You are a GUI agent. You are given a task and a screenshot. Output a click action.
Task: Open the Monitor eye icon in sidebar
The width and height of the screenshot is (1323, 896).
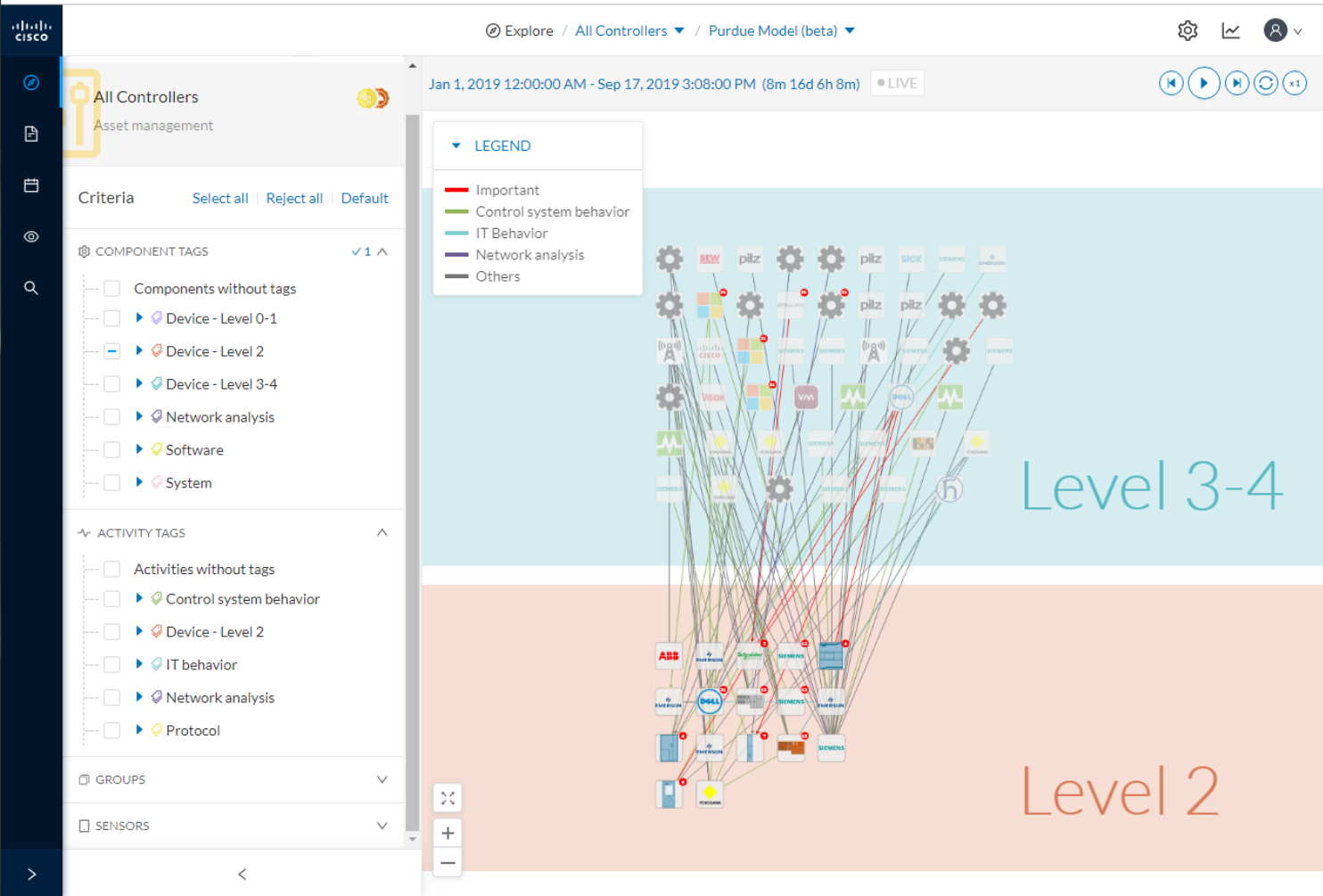pos(31,236)
